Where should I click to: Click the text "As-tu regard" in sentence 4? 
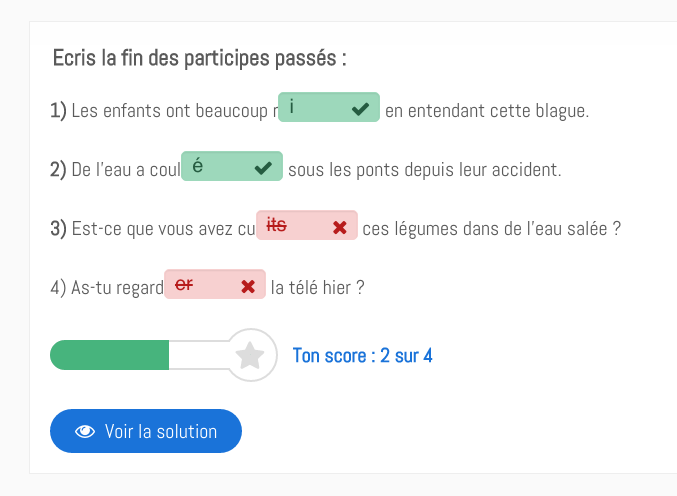coord(117,288)
